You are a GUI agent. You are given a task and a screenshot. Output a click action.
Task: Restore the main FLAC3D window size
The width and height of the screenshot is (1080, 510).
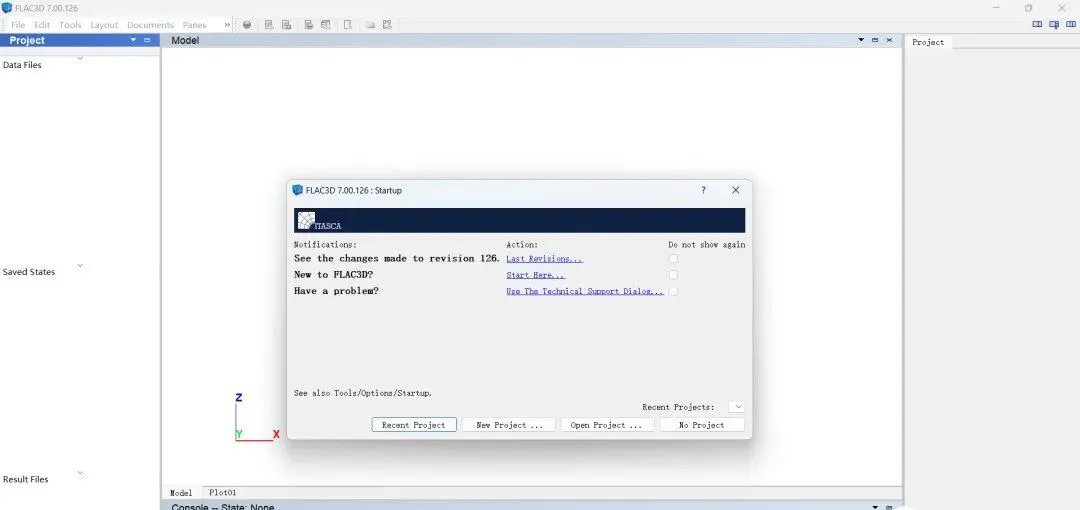(1028, 8)
